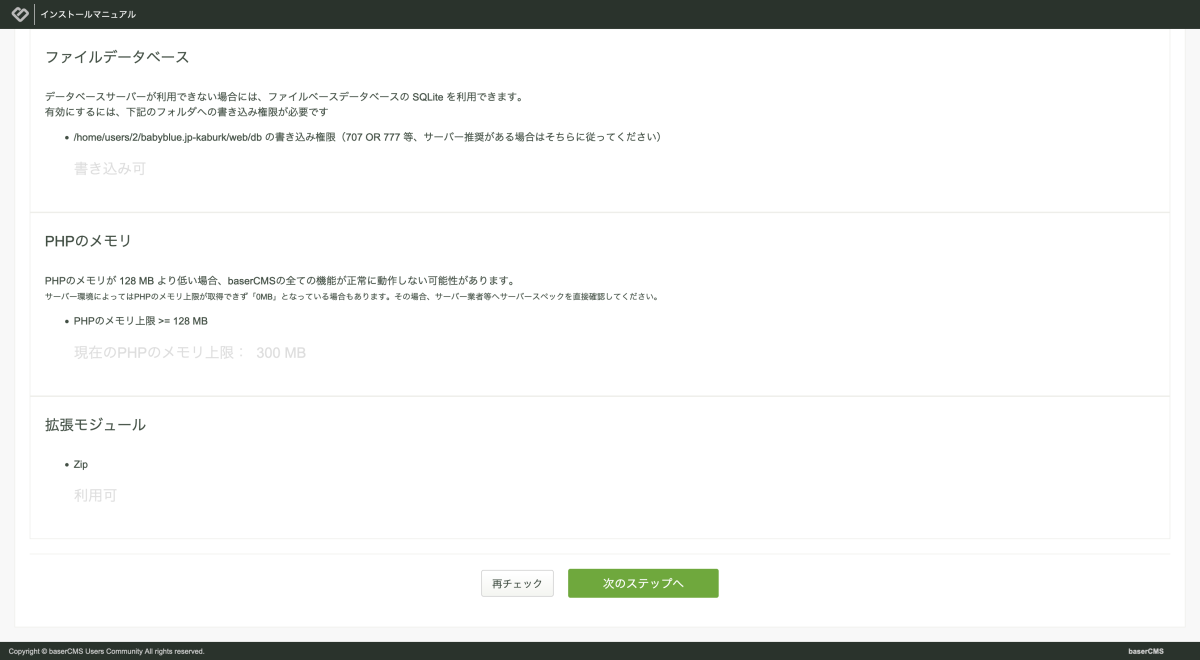
Task: Click the 0MB server note small text
Action: point(351,297)
